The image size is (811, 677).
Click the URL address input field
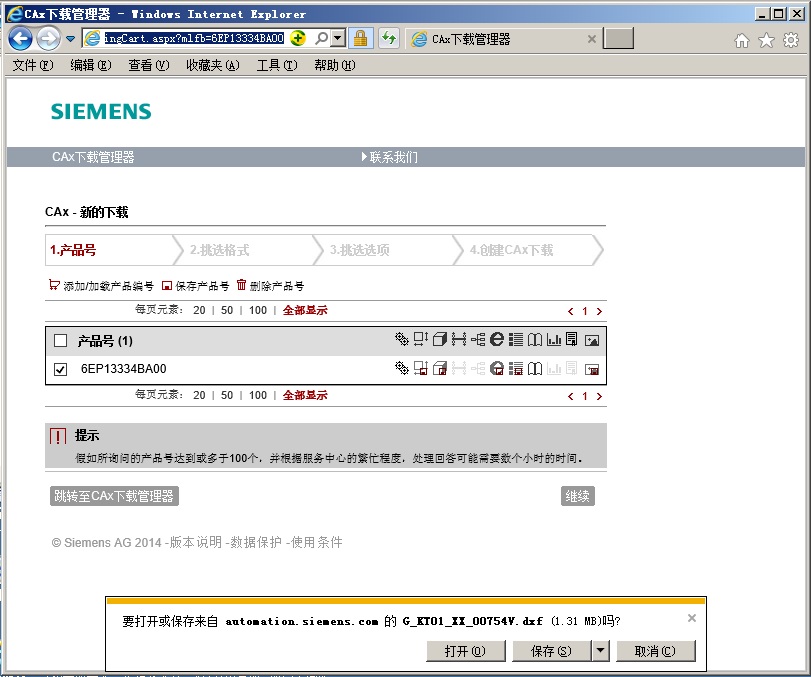pyautogui.click(x=194, y=38)
